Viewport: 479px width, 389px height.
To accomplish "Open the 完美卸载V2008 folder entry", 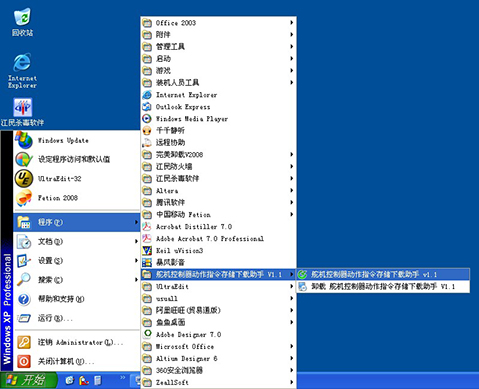I will 219,154.
